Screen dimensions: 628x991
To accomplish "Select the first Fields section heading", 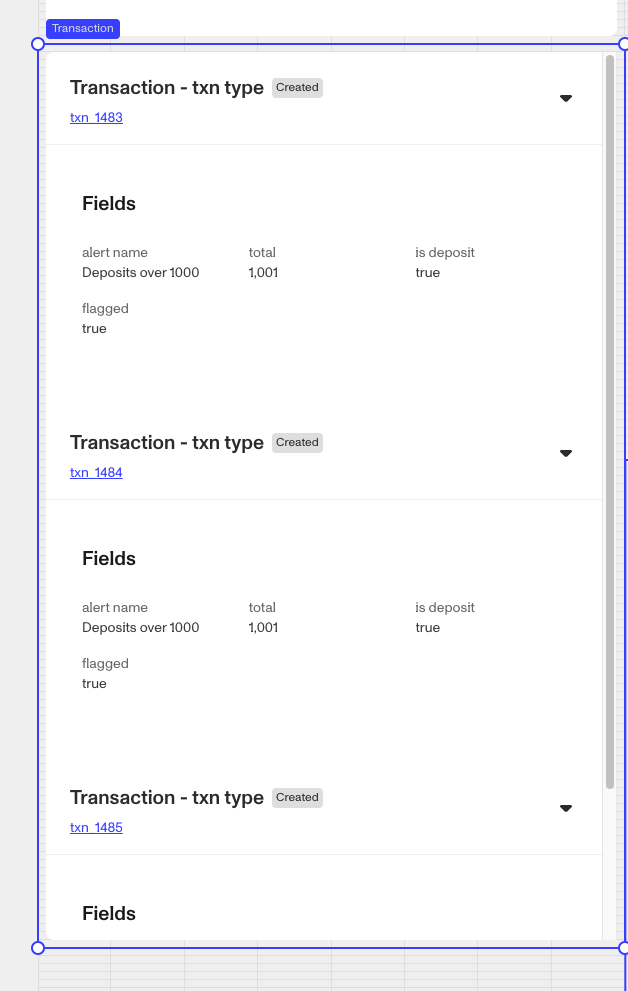I will (x=109, y=204).
